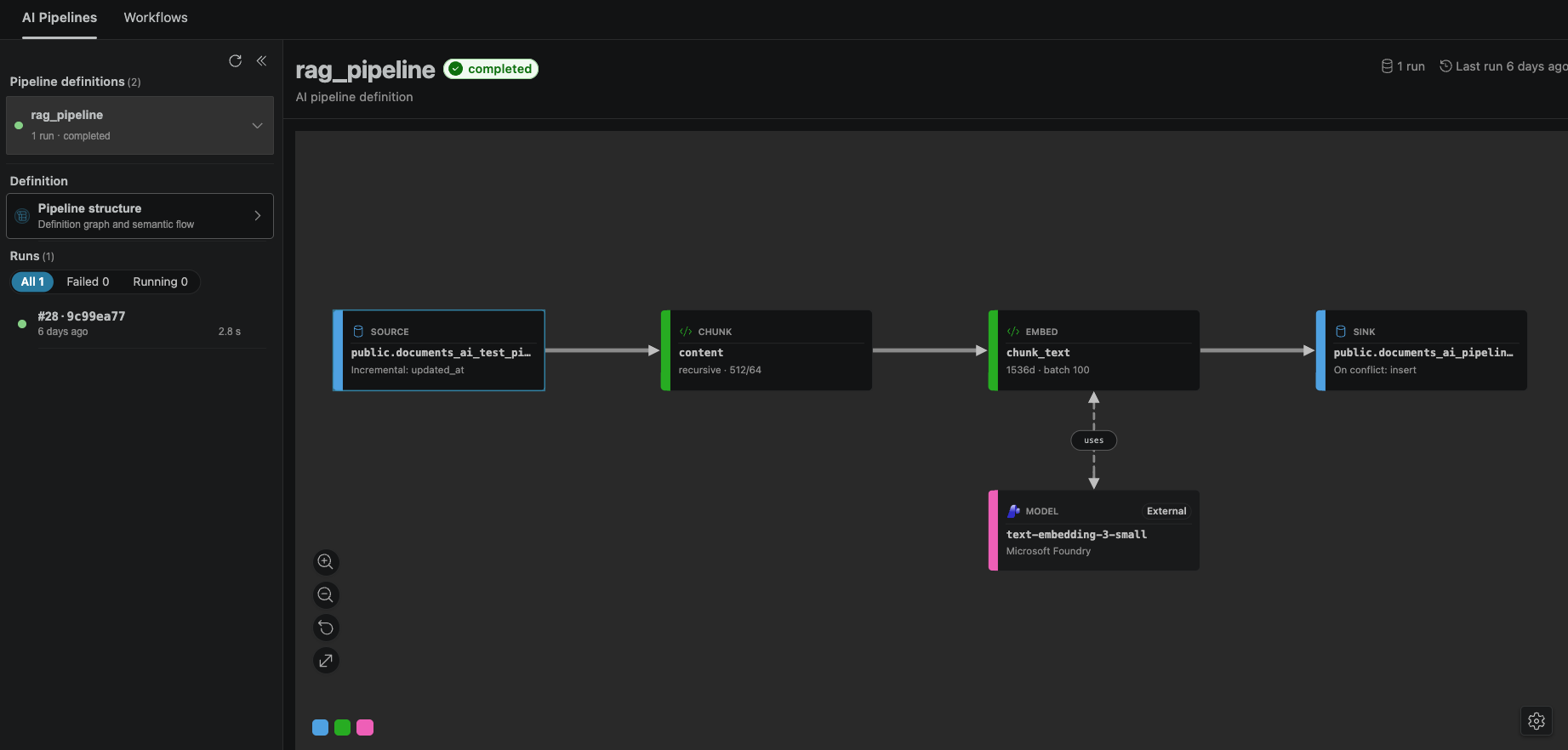Click the SINK node database icon
This screenshot has width=1568, height=750.
pos(1341,332)
